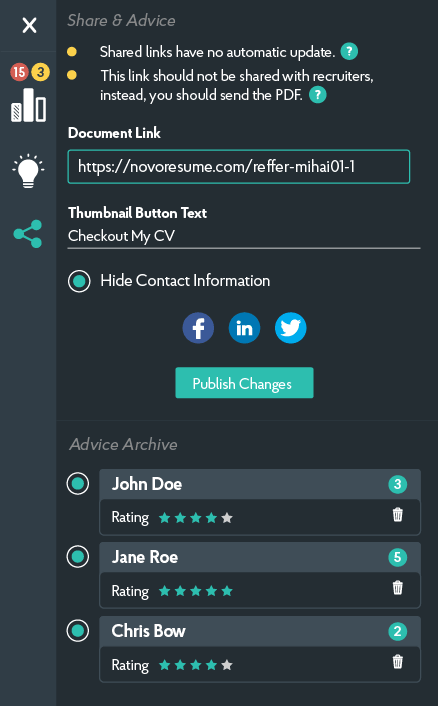Edit the Thumbnail Button Text field
Viewport: 438px width, 706px height.
(244, 236)
